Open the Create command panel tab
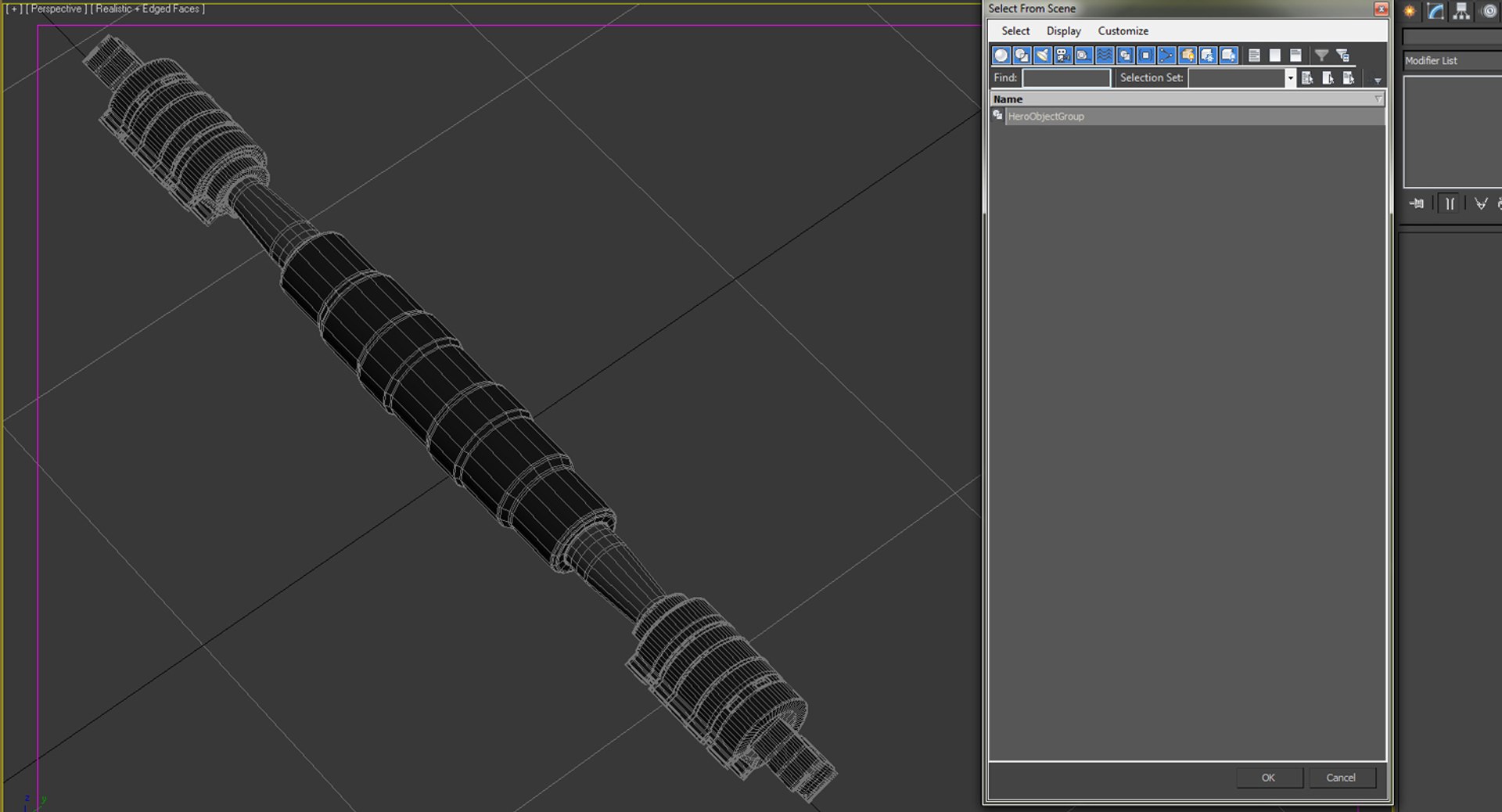Image resolution: width=1502 pixels, height=812 pixels. click(x=1410, y=11)
